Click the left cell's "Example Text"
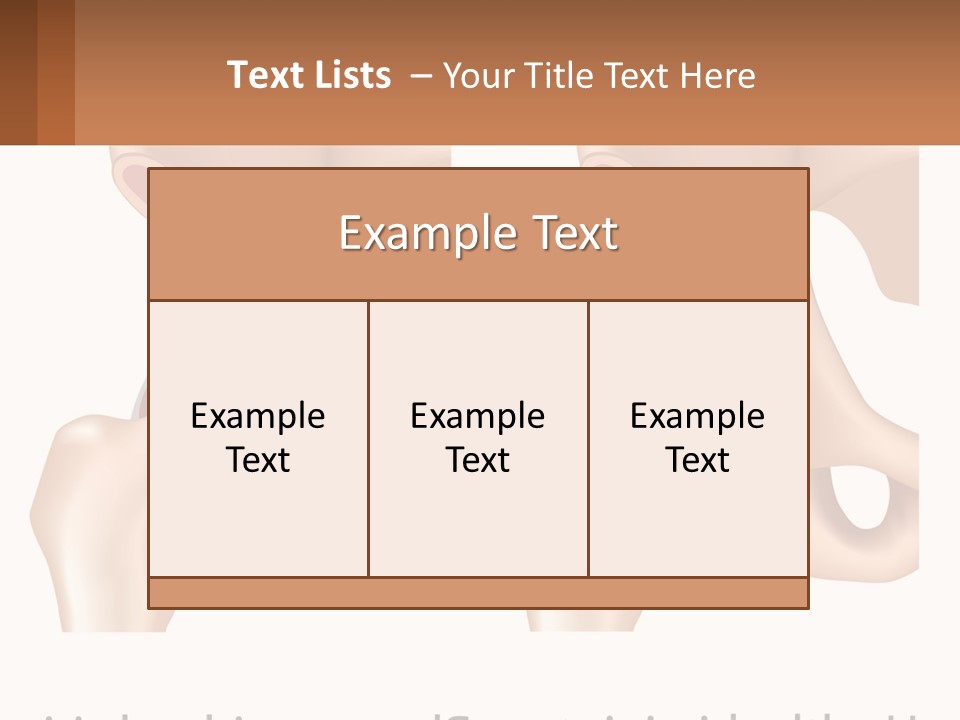Viewport: 960px width, 720px height. point(258,437)
